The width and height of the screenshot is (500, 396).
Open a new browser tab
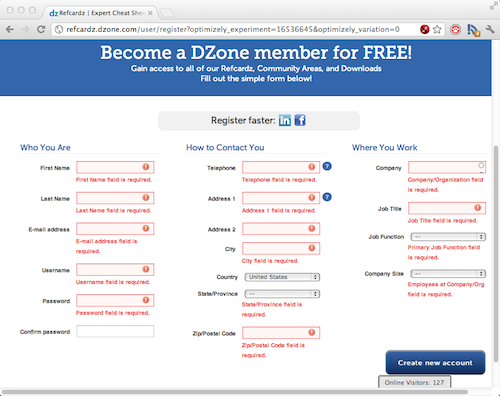[167, 13]
